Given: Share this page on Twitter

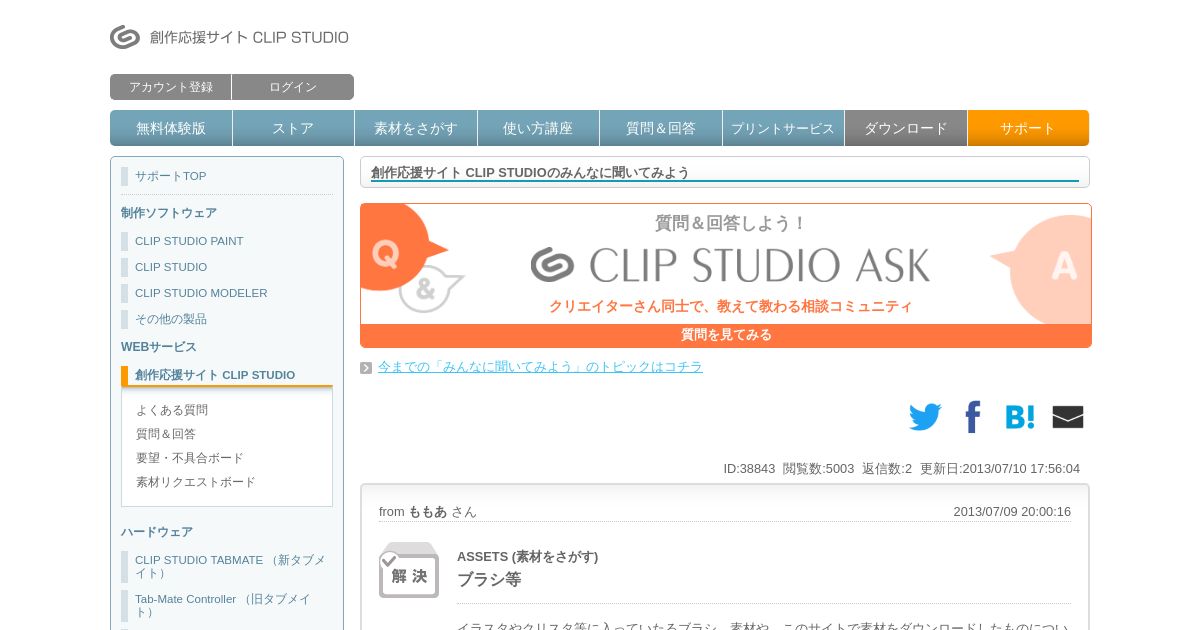Looking at the screenshot, I should click(925, 417).
